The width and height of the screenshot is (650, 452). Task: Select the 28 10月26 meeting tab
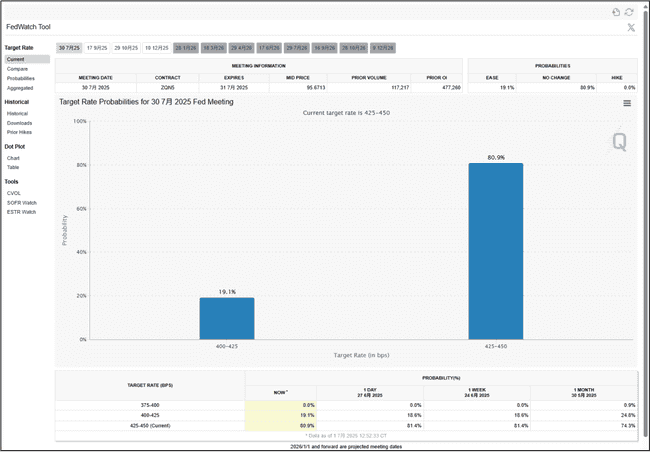pyautogui.click(x=354, y=48)
